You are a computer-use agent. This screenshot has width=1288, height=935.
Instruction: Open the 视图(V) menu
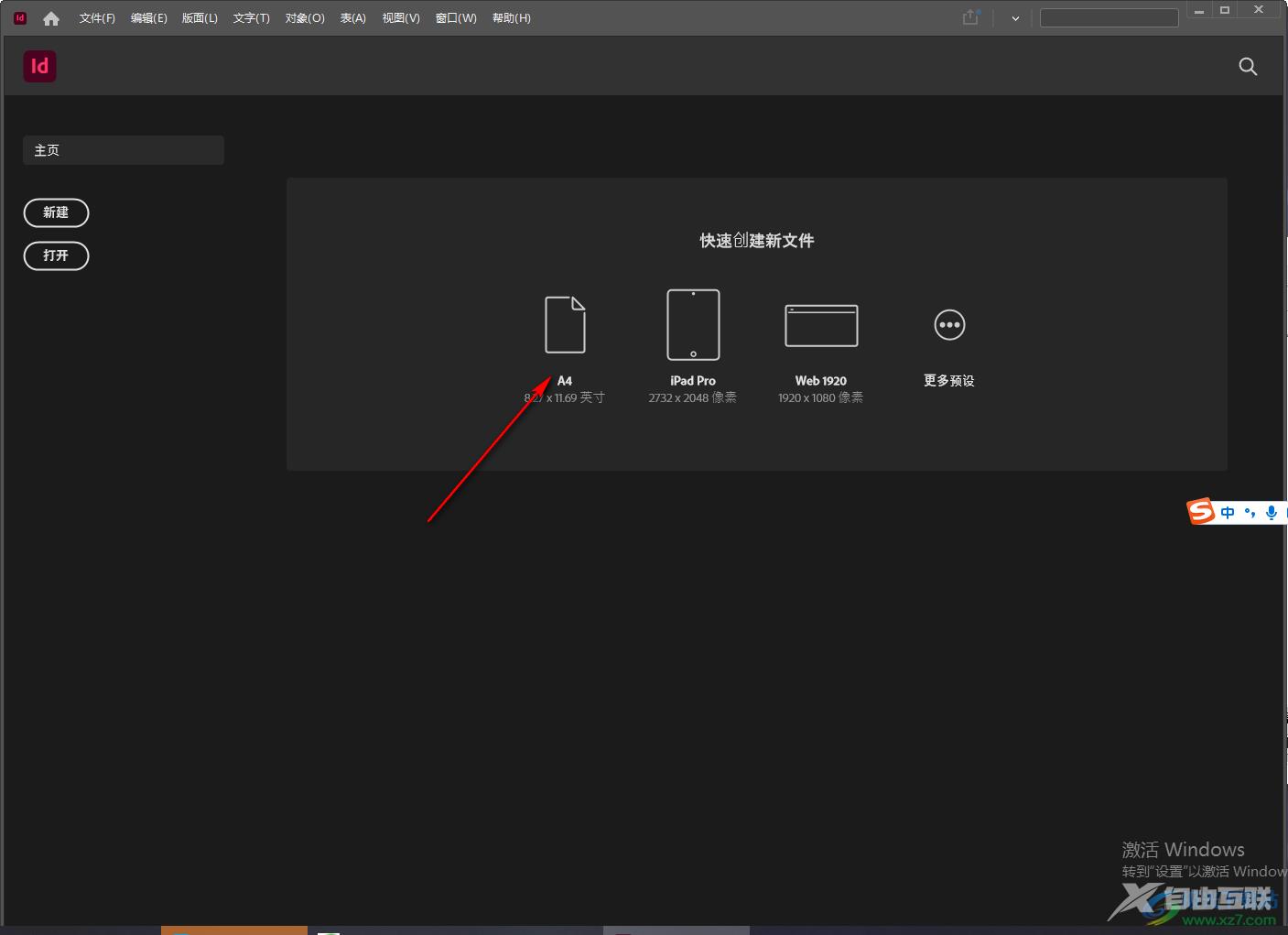(x=401, y=18)
